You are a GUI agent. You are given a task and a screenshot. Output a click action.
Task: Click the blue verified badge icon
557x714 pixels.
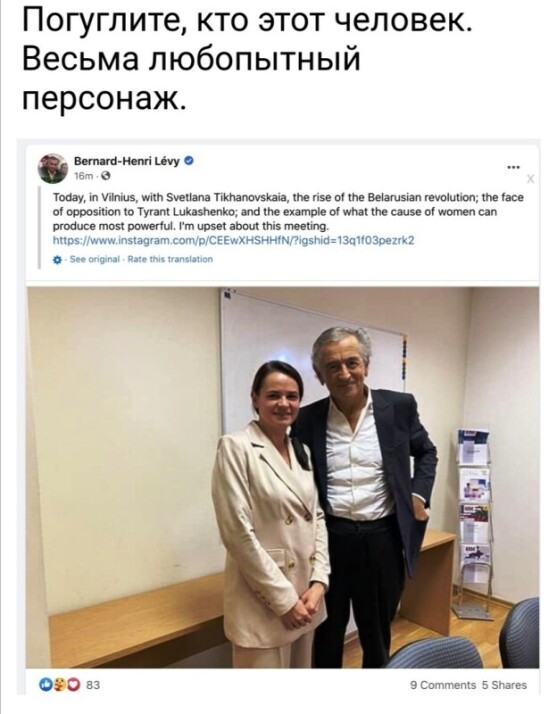(x=190, y=161)
